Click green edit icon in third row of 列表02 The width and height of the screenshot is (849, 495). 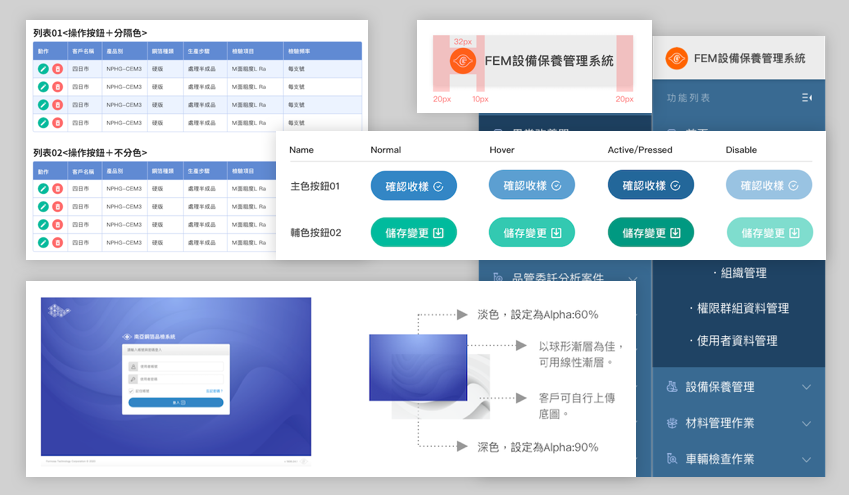(43, 224)
